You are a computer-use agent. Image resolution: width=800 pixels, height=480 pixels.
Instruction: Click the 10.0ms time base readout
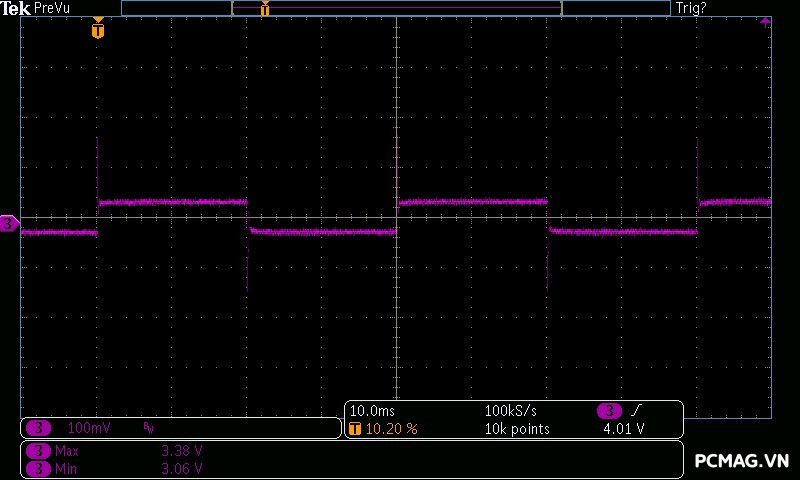pos(369,411)
